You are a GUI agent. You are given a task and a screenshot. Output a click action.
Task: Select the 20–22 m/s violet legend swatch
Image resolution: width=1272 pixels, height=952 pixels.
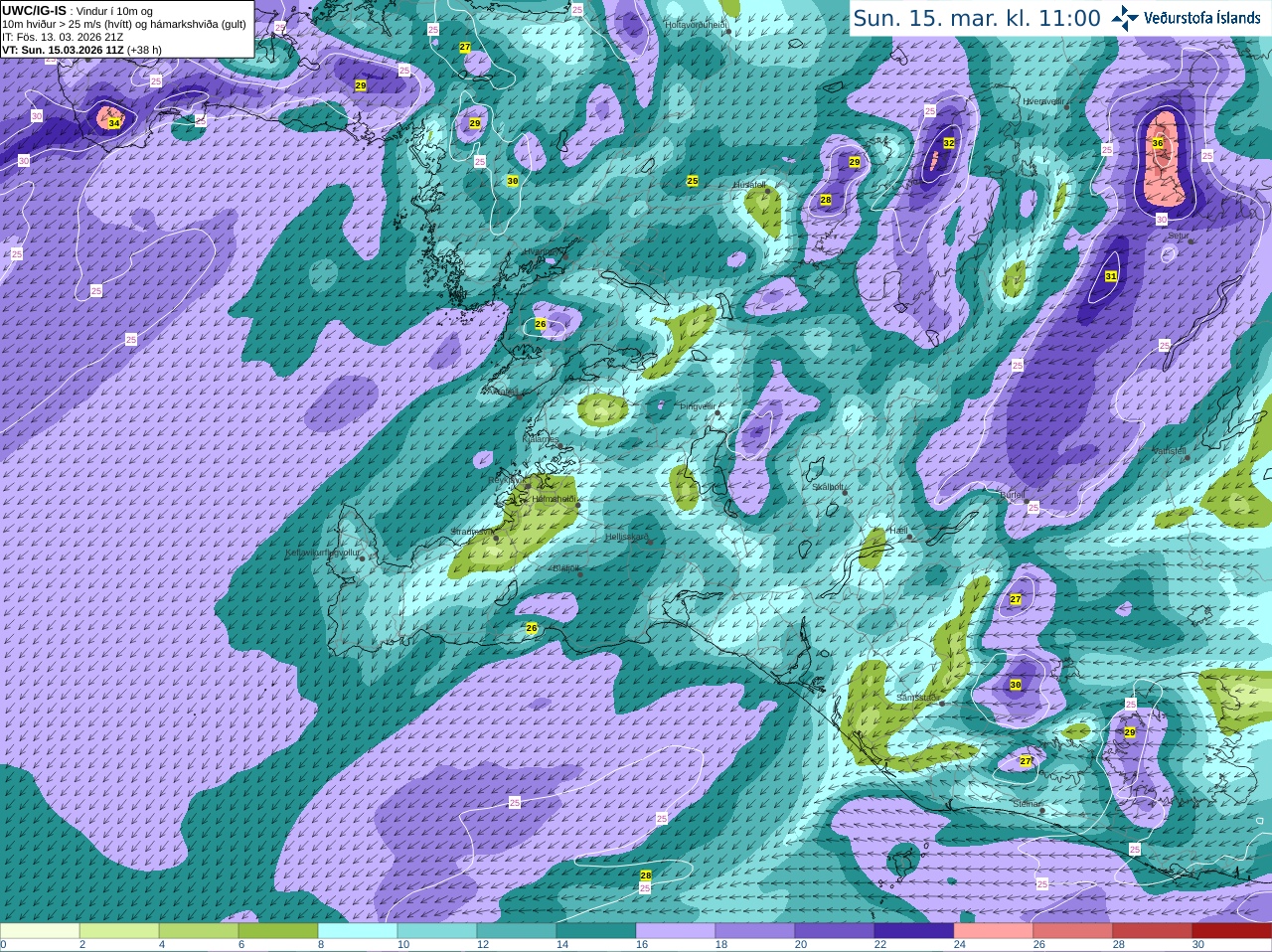click(835, 931)
